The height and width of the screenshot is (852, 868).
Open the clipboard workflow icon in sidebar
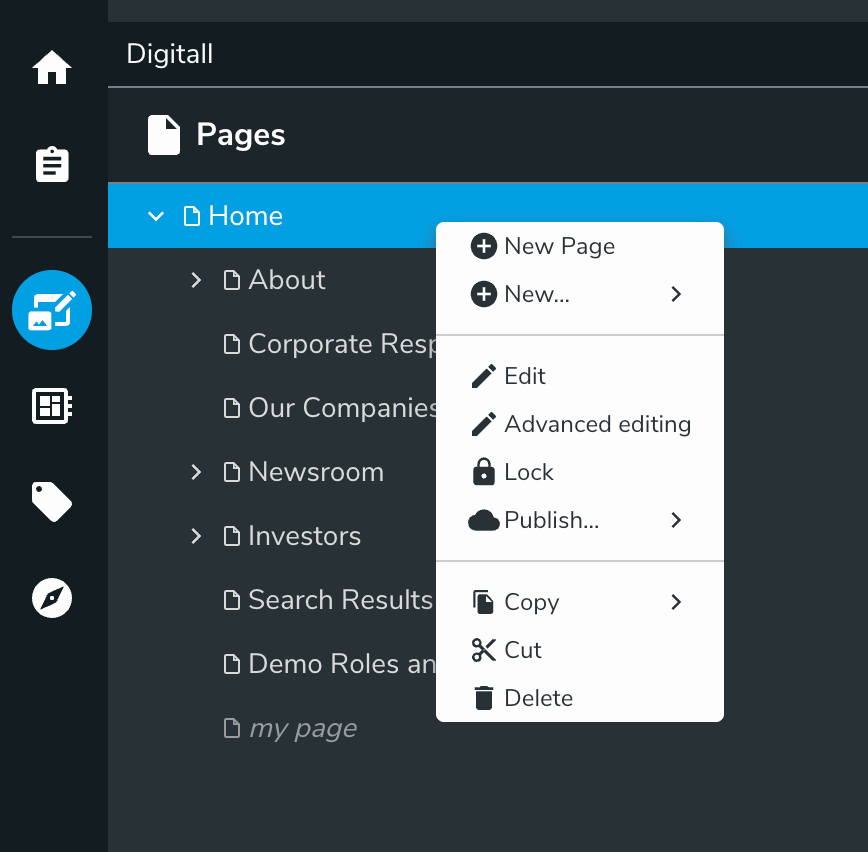point(52,165)
